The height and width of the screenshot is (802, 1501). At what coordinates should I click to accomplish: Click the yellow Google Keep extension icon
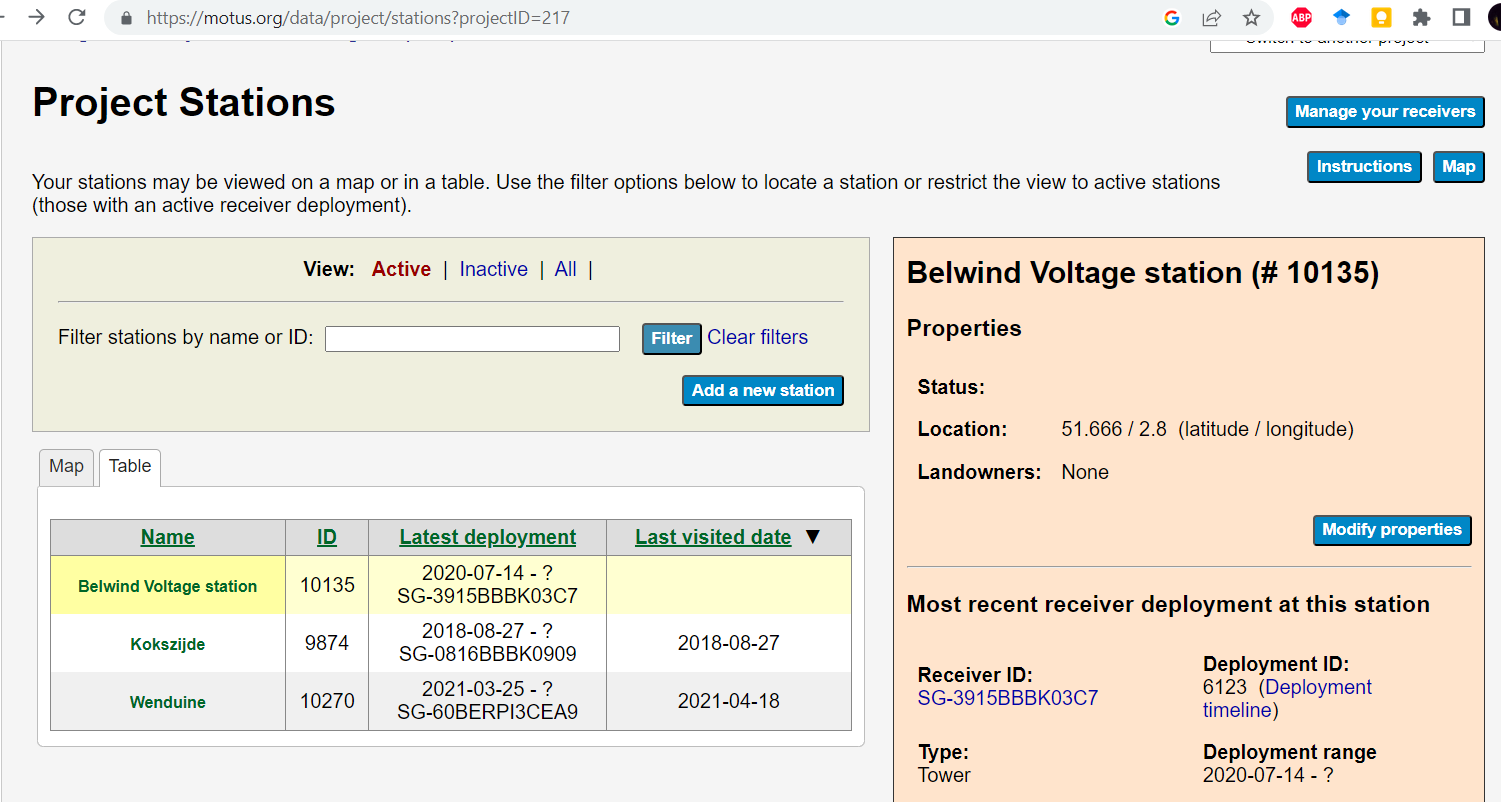click(x=1381, y=17)
